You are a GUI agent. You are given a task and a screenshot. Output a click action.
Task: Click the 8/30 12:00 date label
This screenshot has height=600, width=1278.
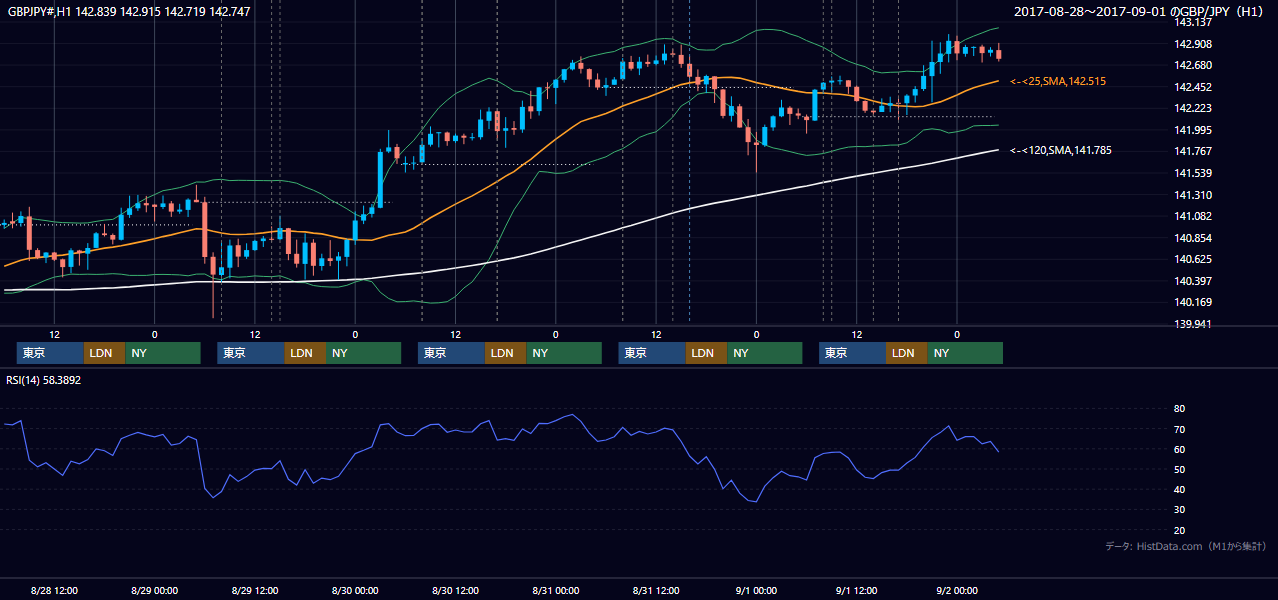(455, 591)
